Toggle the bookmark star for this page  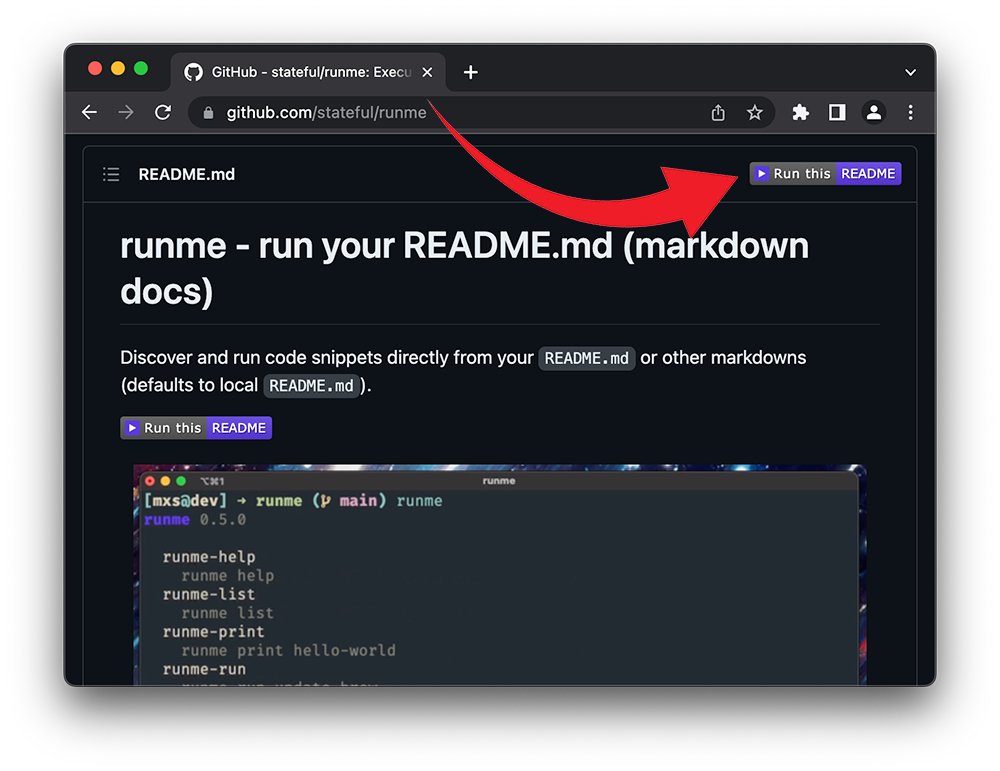click(x=755, y=112)
